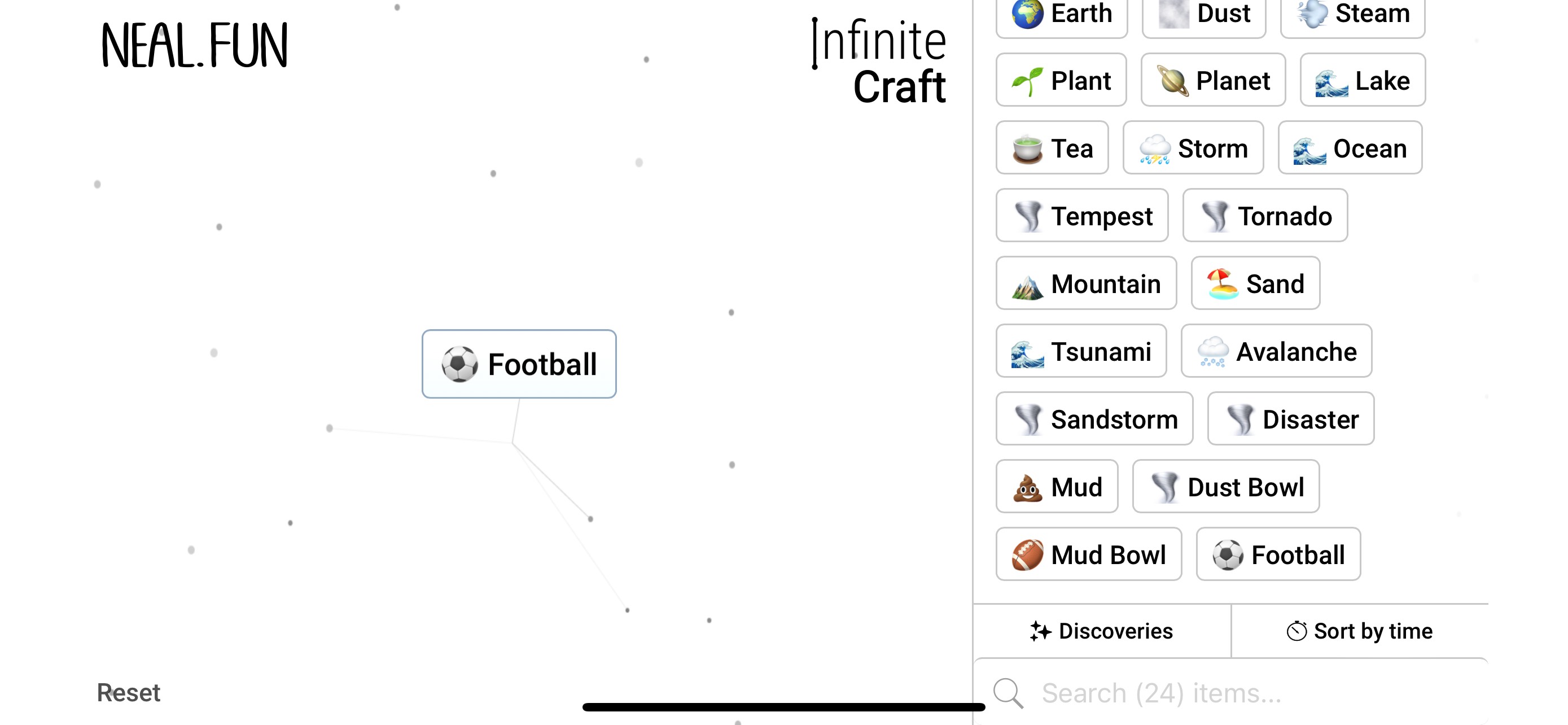Screen dimensions: 1568x725
Task: Pick the Dust Bowl element
Action: point(1225,486)
